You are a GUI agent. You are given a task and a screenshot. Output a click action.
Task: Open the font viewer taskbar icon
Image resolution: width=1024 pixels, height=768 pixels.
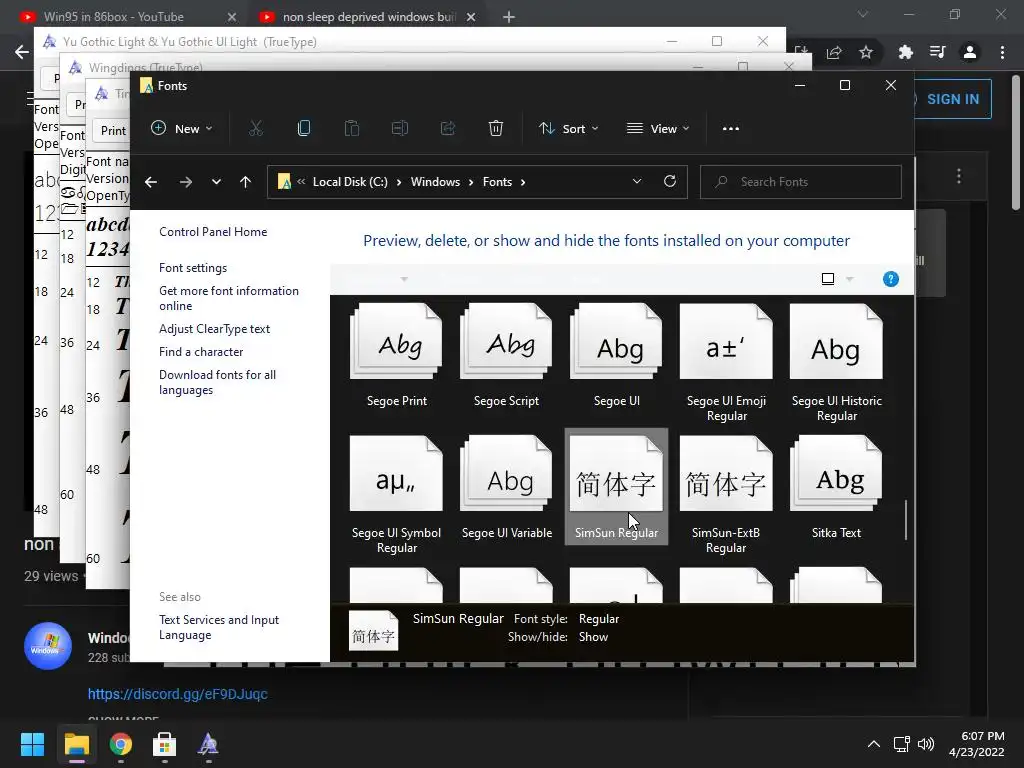[x=208, y=744]
